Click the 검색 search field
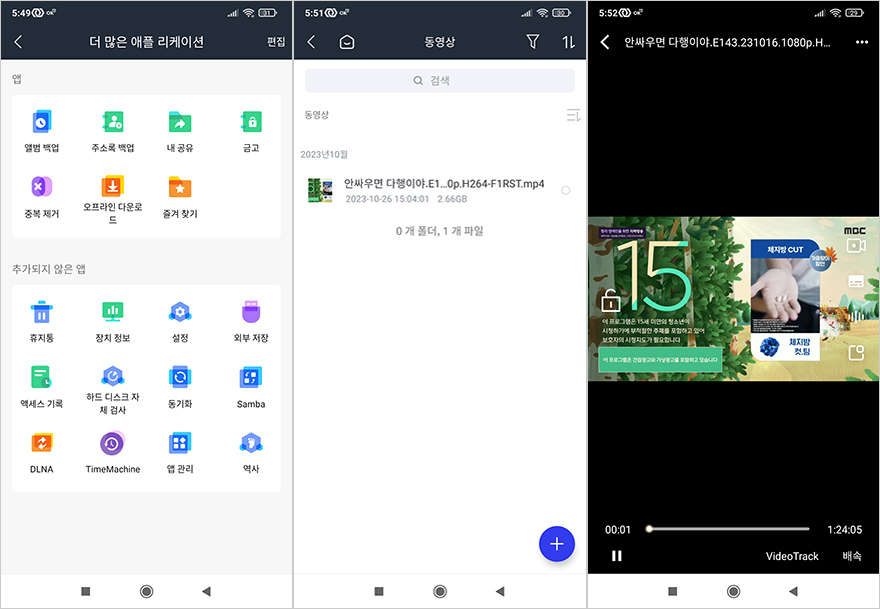This screenshot has height=609, width=880. tap(439, 81)
